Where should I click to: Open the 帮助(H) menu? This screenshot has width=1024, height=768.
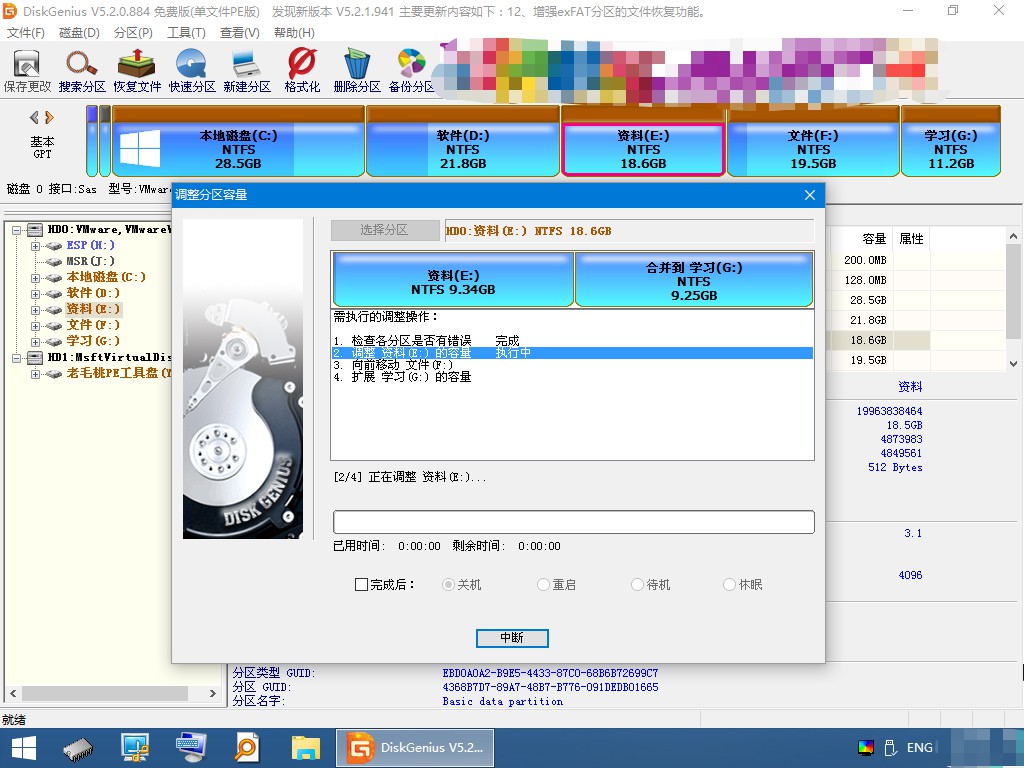tap(294, 33)
